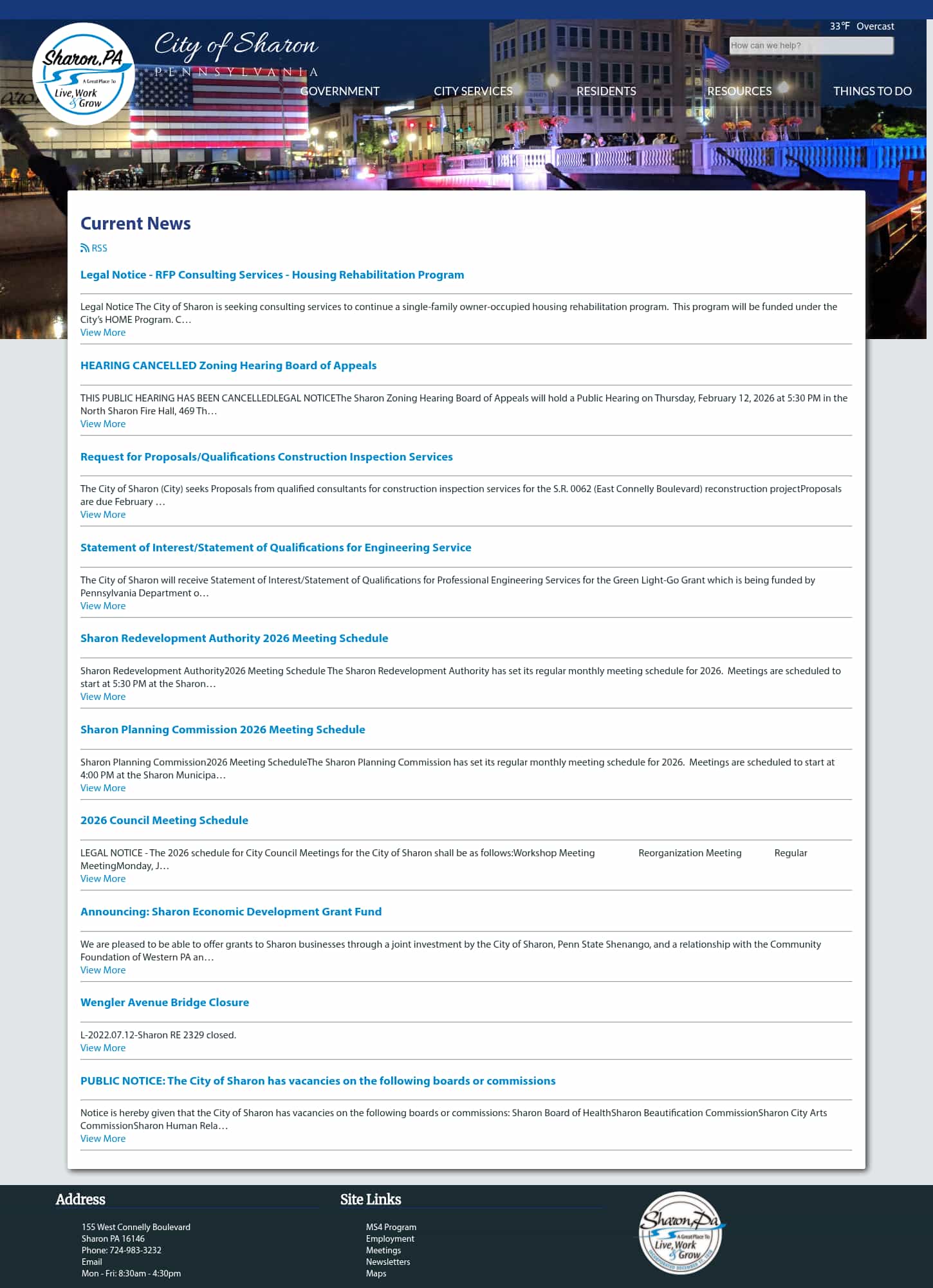Open Legal Notice RFP Consulting Services article
Image resolution: width=933 pixels, height=1288 pixels.
[x=272, y=275]
